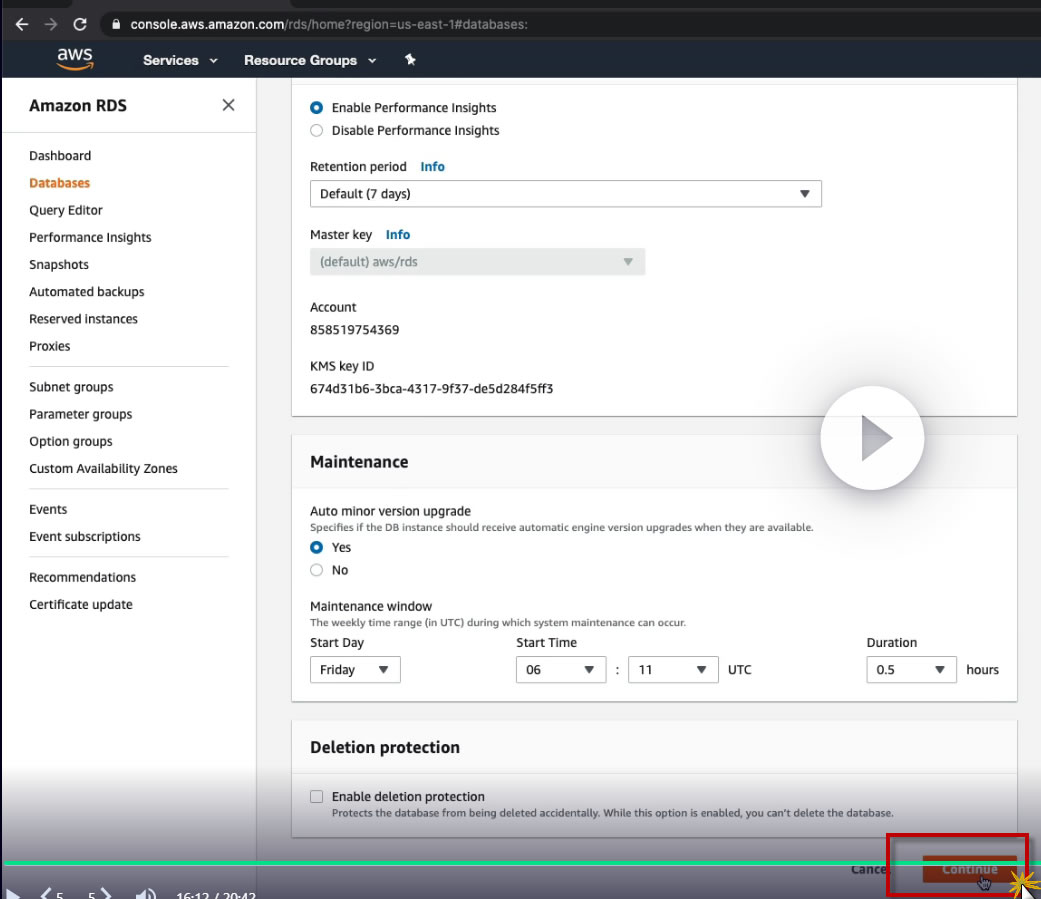Open Databases in RDS sidebar
Image resolution: width=1041 pixels, height=899 pixels.
point(59,183)
